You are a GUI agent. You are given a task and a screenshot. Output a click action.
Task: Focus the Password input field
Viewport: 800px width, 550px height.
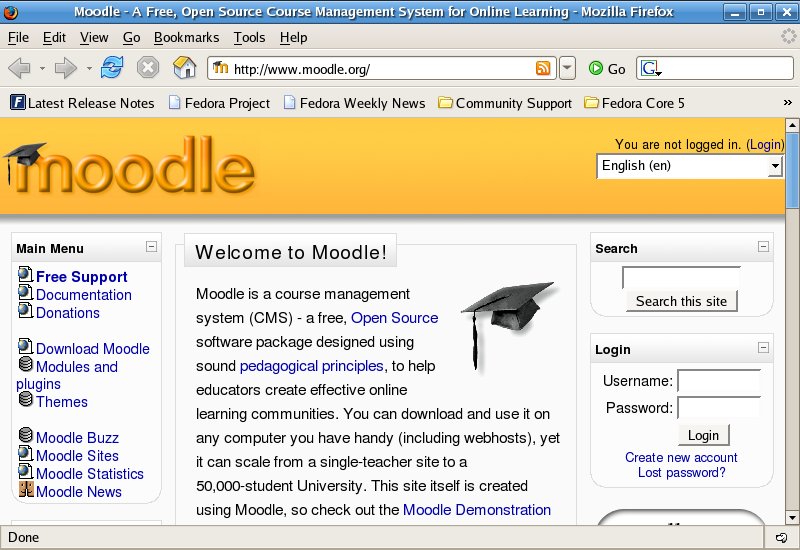click(x=719, y=408)
